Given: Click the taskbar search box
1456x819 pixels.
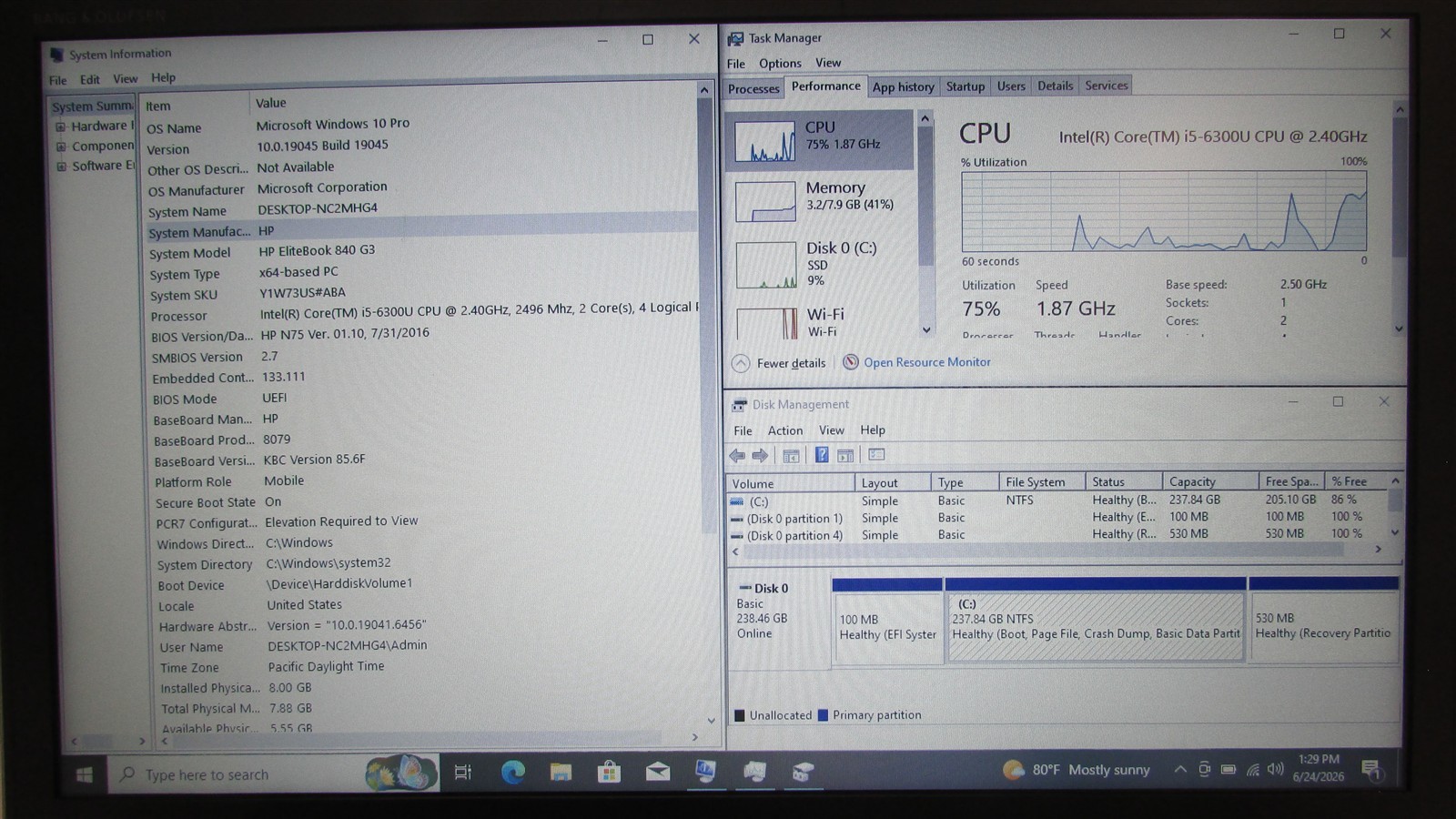Looking at the screenshot, I should (273, 773).
